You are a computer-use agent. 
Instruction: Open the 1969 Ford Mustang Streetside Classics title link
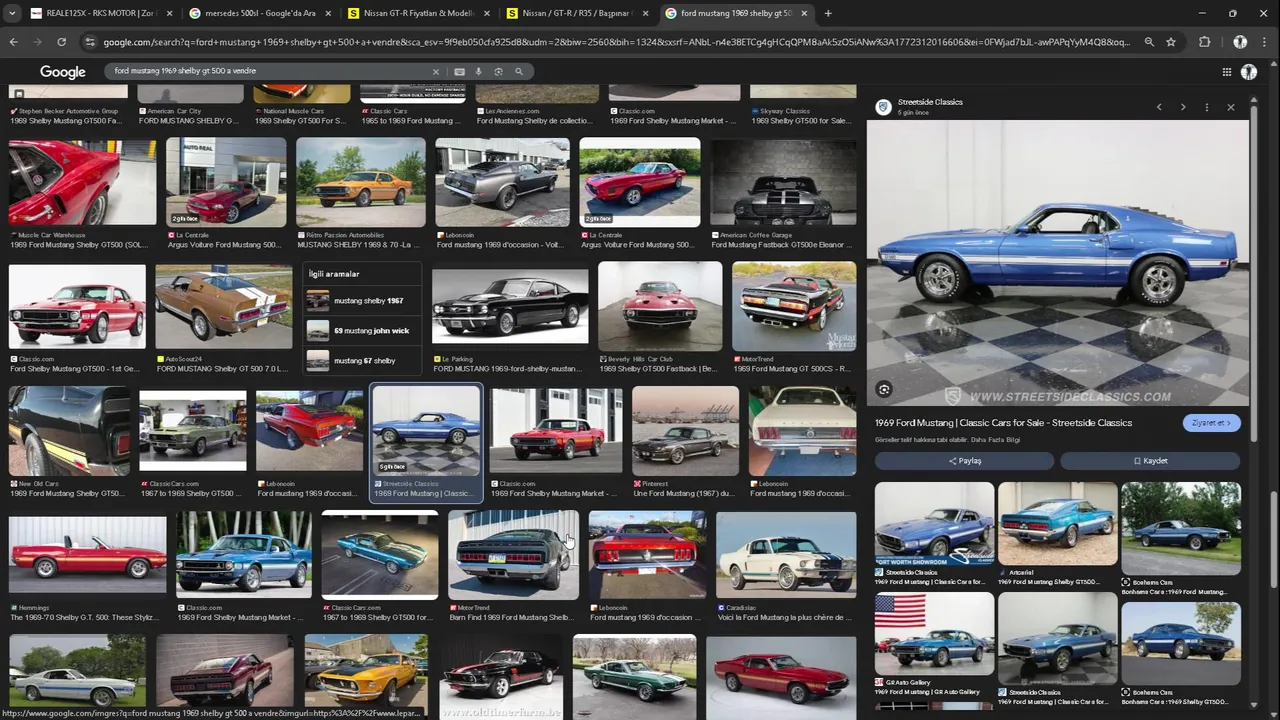[x=1003, y=423]
